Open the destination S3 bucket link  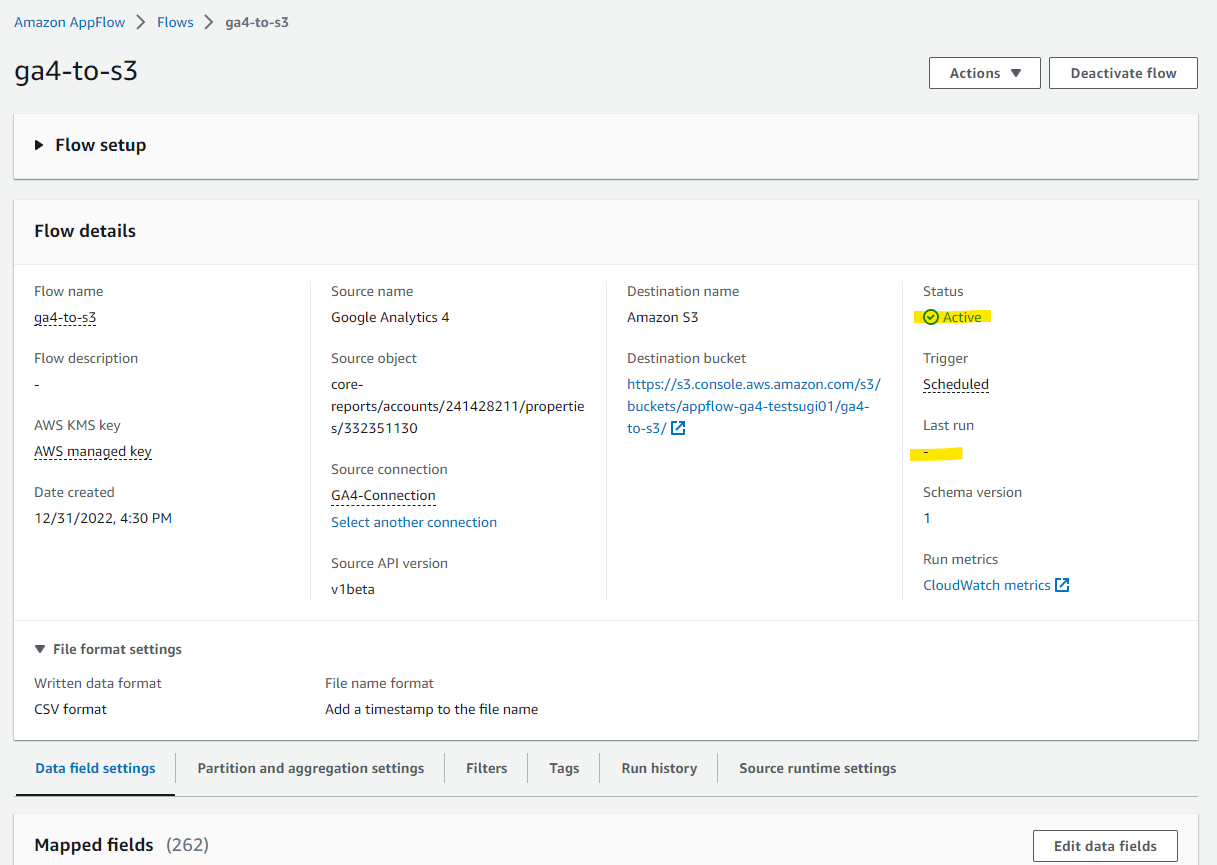(x=753, y=406)
